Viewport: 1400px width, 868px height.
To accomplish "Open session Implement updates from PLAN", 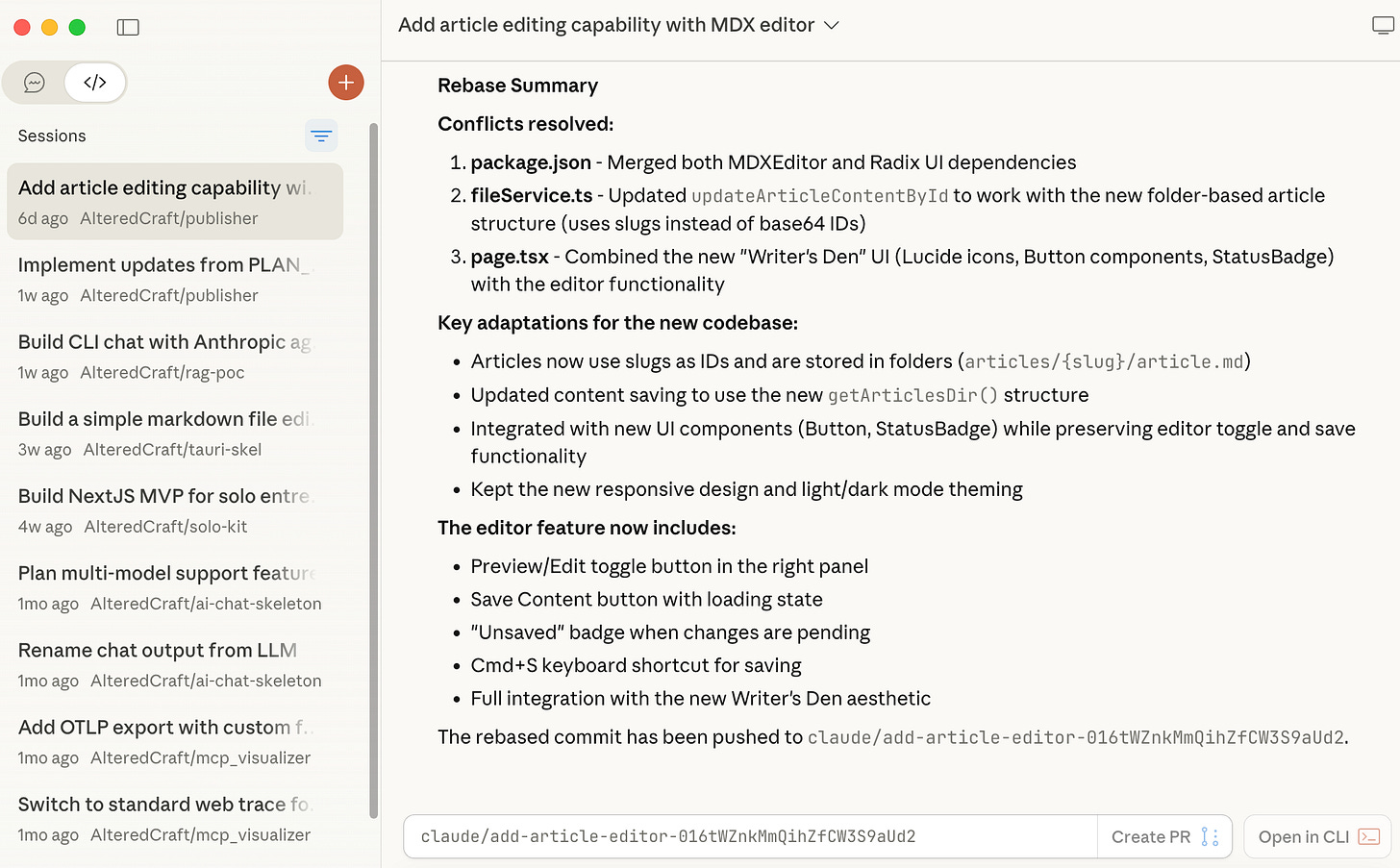I will [175, 279].
